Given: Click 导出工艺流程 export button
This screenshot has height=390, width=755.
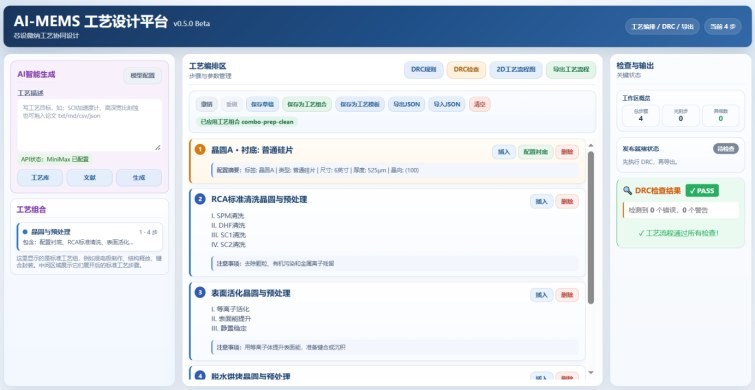Looking at the screenshot, I should [x=571, y=70].
